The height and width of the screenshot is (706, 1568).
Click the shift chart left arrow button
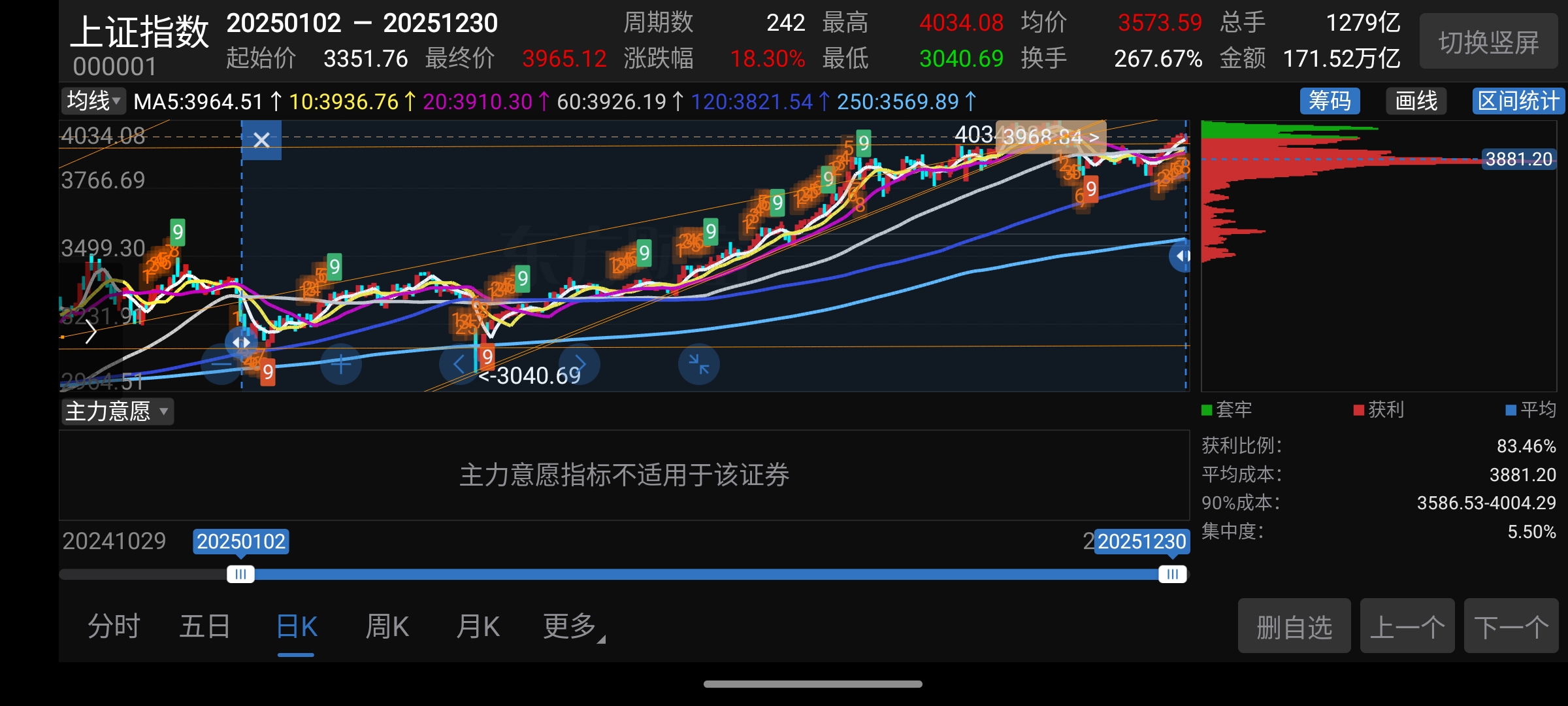[x=459, y=364]
